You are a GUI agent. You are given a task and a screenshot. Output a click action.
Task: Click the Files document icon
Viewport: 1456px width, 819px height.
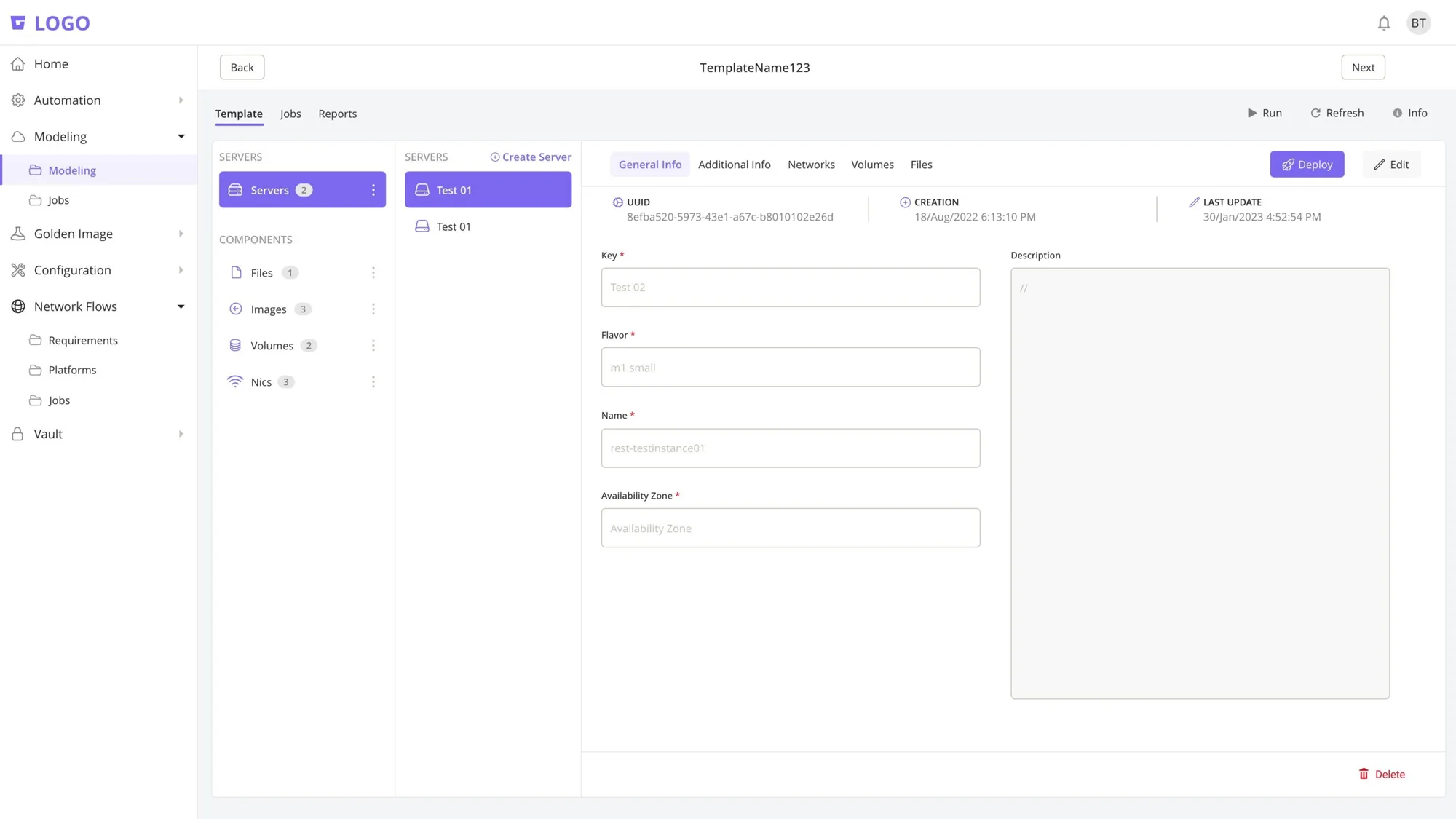tap(236, 272)
